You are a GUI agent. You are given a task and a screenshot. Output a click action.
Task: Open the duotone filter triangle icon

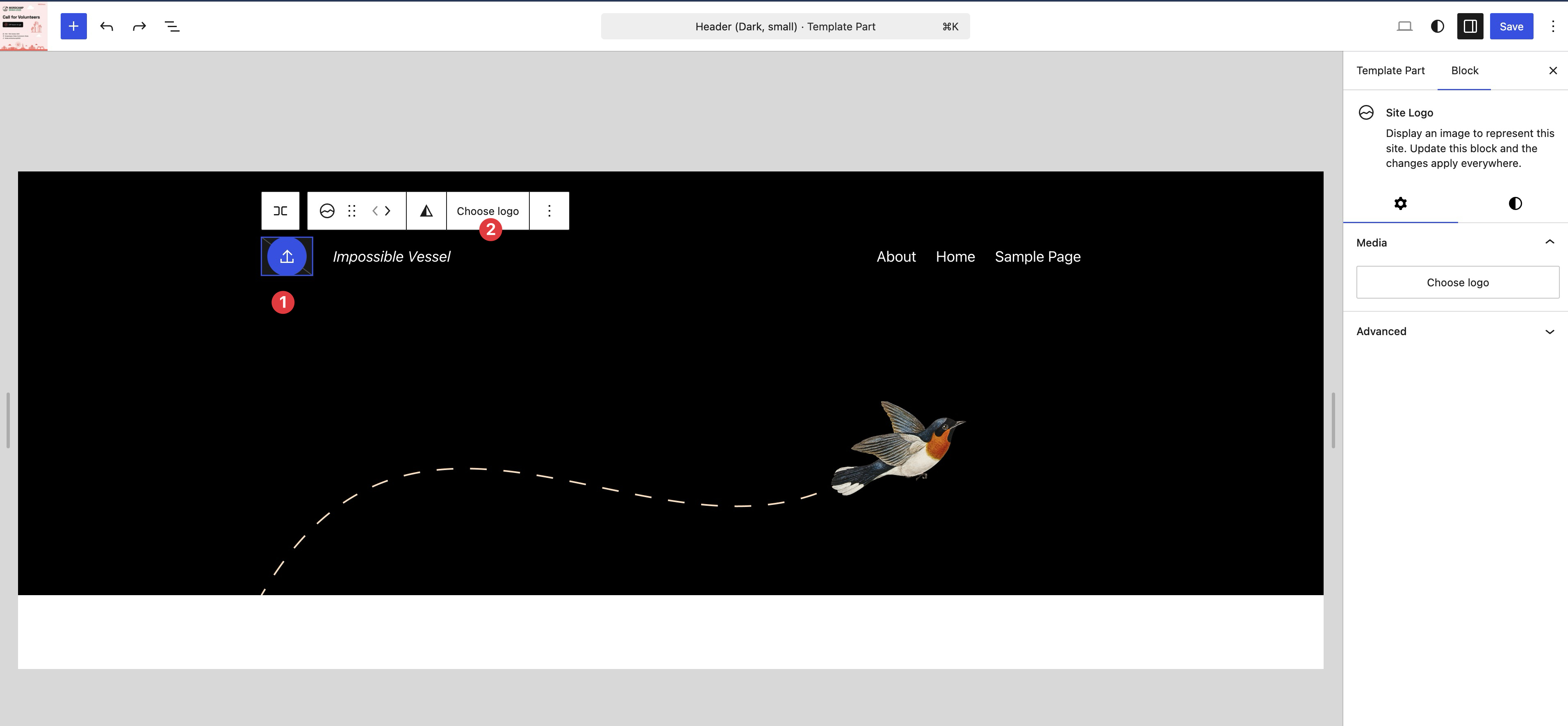click(426, 211)
